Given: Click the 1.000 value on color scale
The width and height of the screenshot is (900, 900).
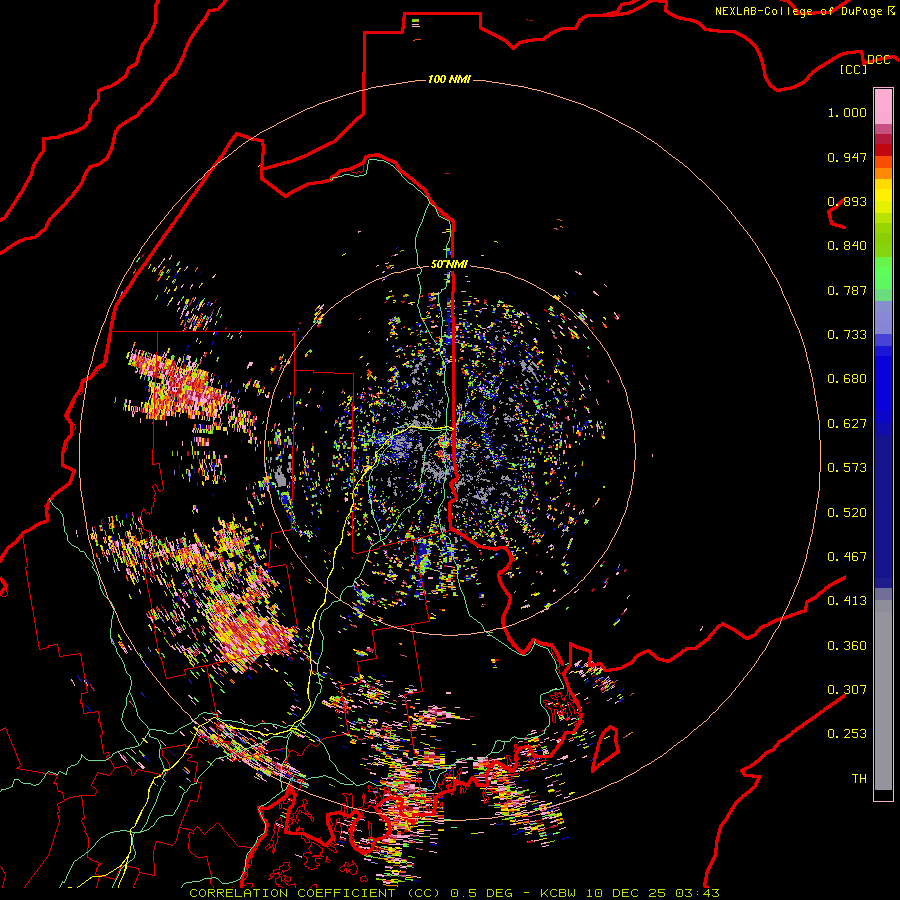Looking at the screenshot, I should [x=846, y=113].
